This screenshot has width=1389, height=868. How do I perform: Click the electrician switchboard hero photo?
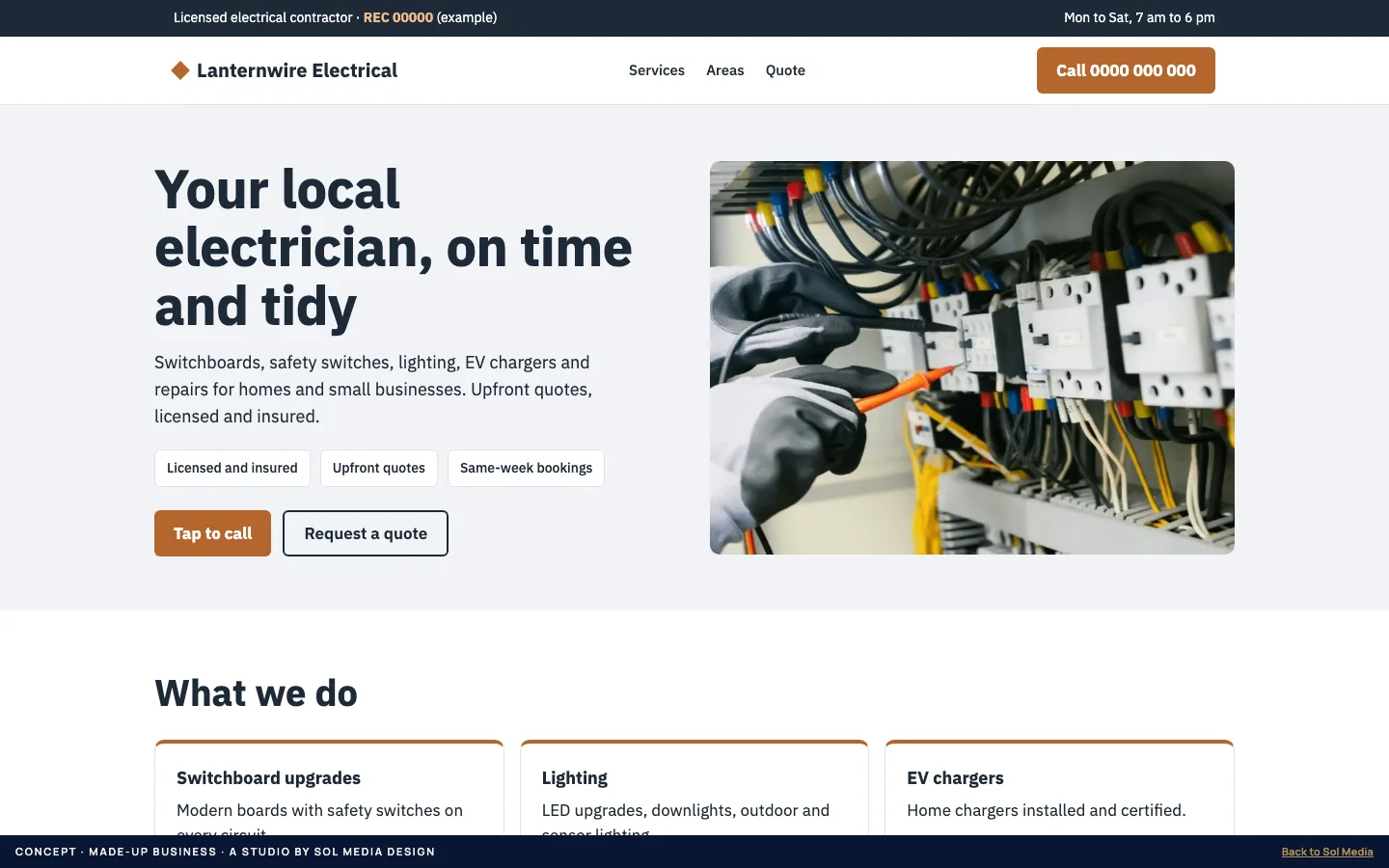(972, 358)
